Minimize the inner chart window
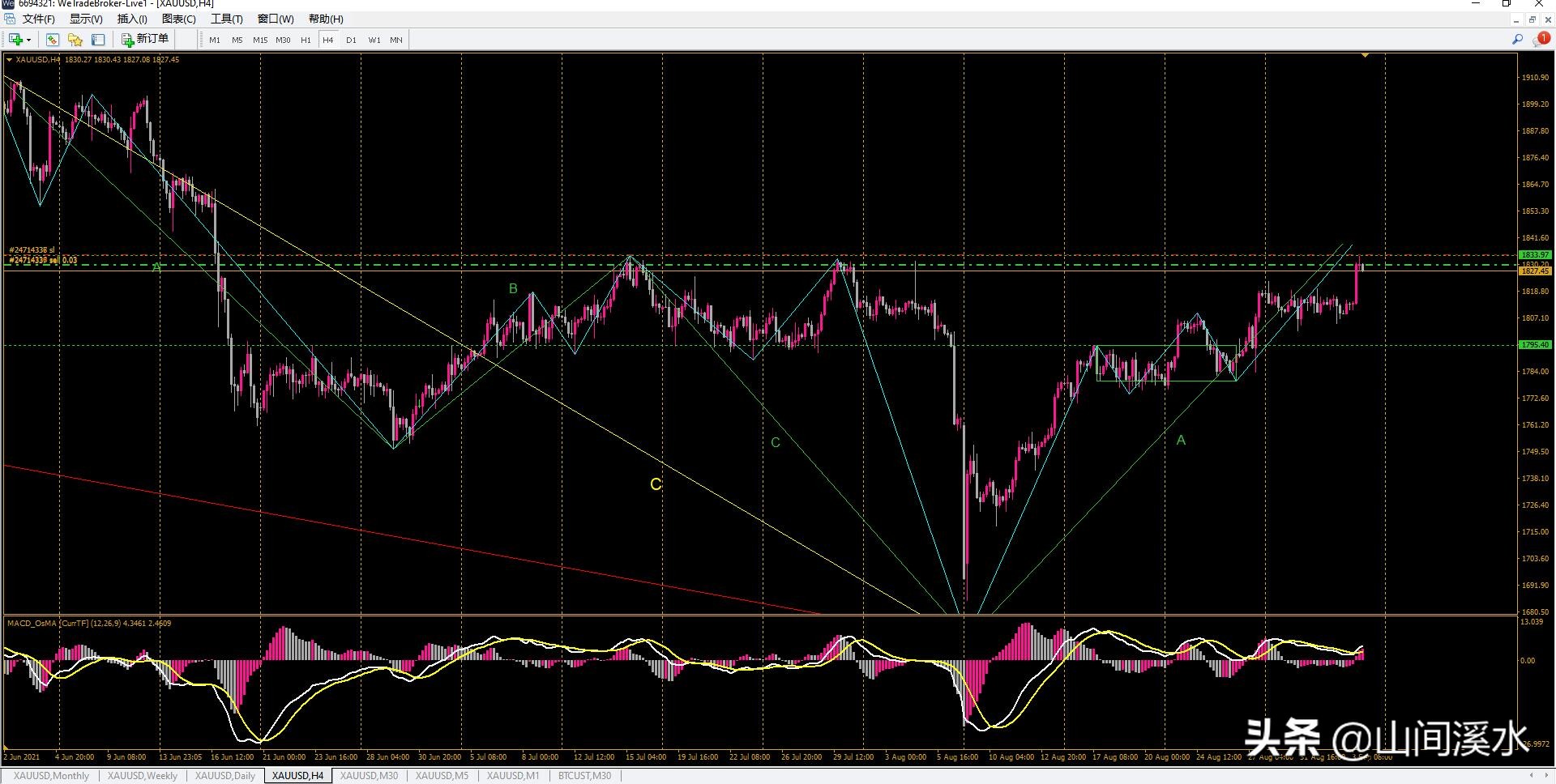Viewport: 1556px width, 784px height. click(x=1518, y=19)
